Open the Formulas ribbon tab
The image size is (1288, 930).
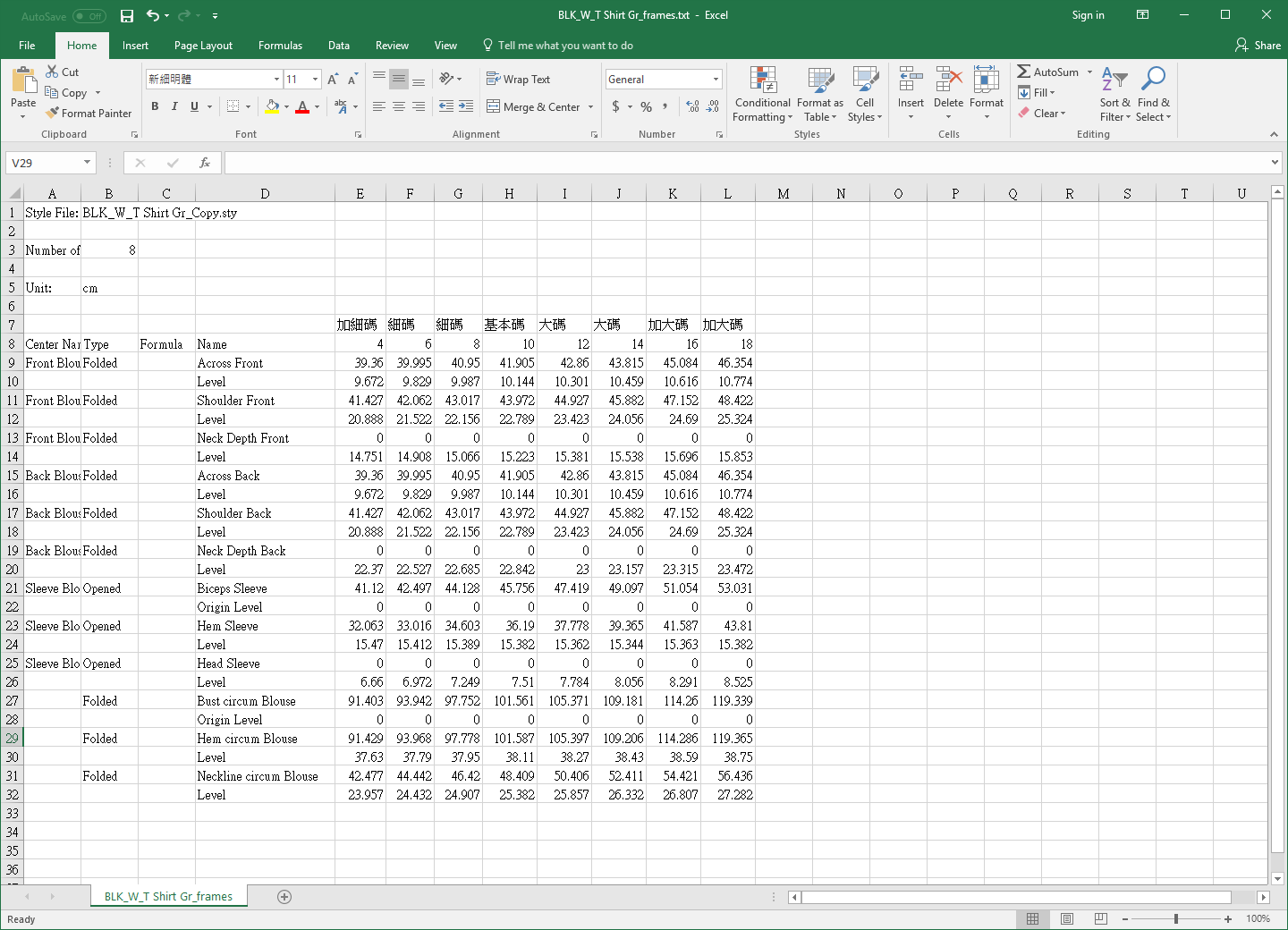tap(280, 46)
